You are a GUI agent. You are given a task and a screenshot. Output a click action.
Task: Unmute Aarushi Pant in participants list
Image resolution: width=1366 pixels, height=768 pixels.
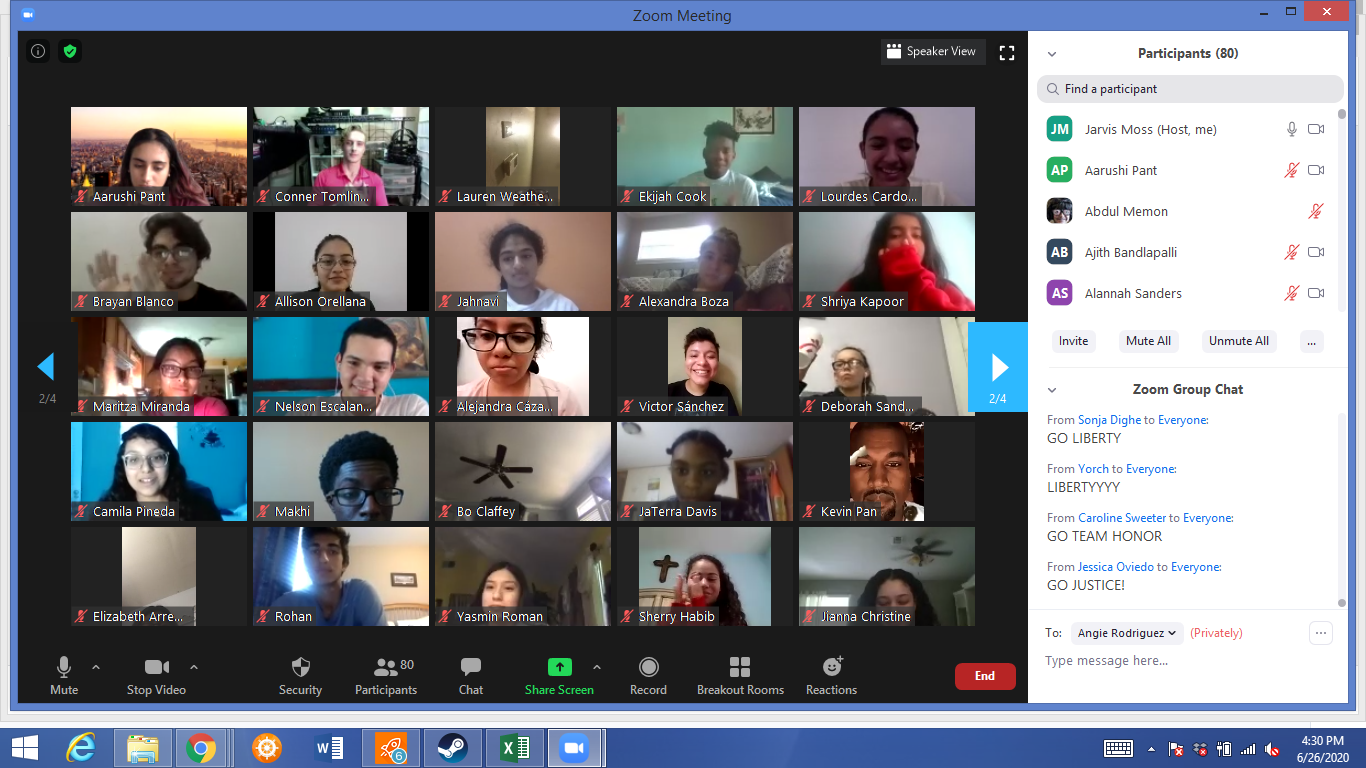click(x=1292, y=170)
